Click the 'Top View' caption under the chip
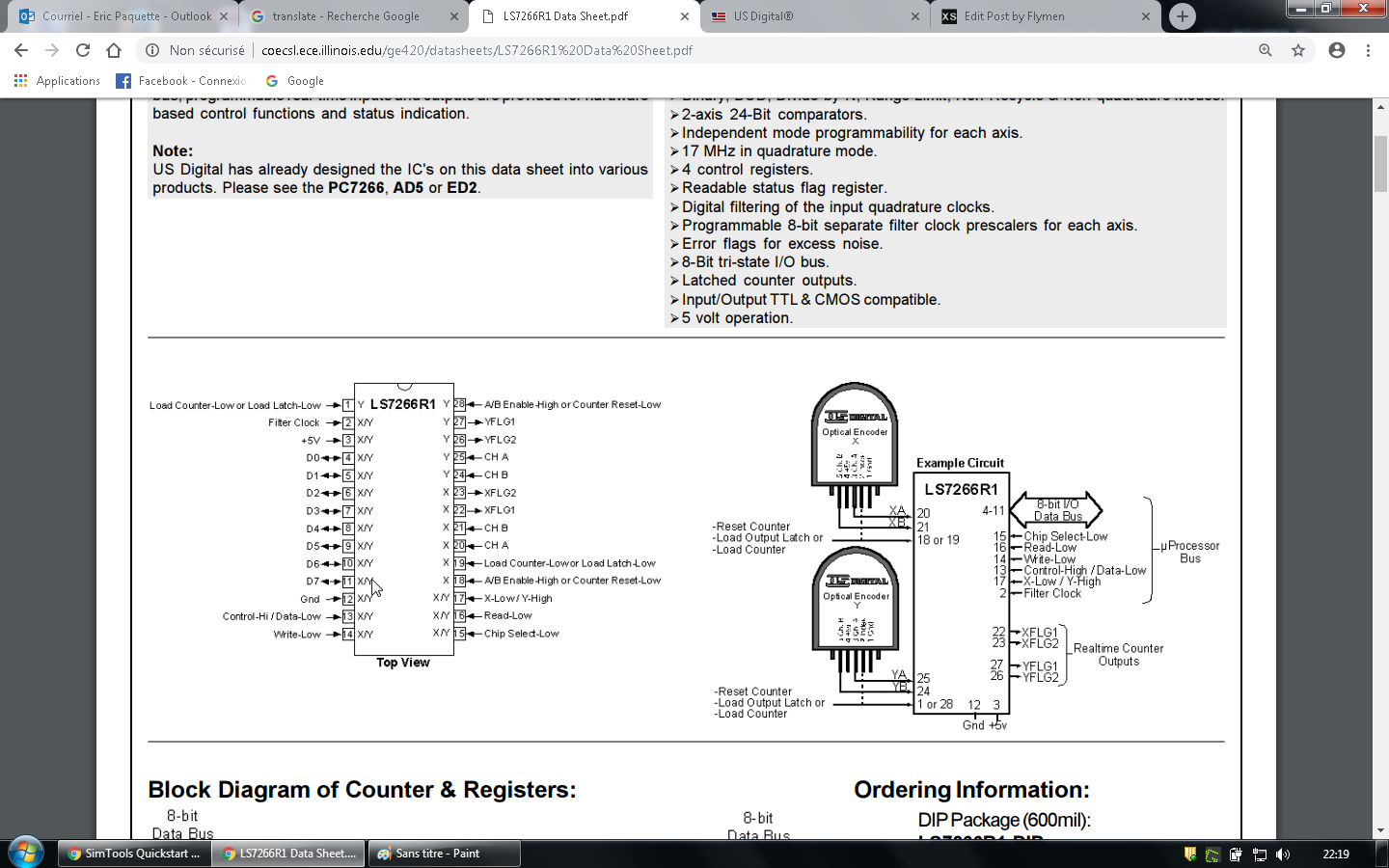Image resolution: width=1389 pixels, height=868 pixels. coord(403,663)
